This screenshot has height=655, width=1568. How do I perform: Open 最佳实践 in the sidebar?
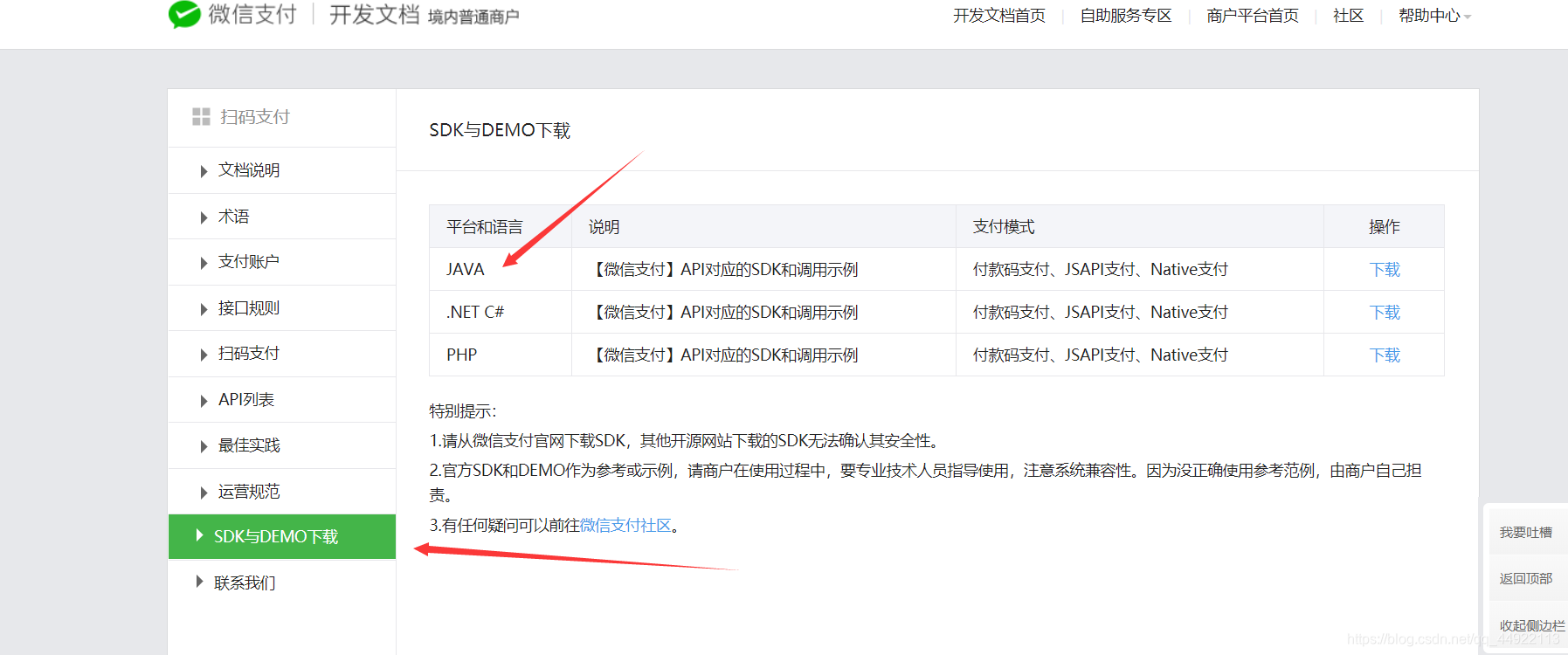click(249, 445)
